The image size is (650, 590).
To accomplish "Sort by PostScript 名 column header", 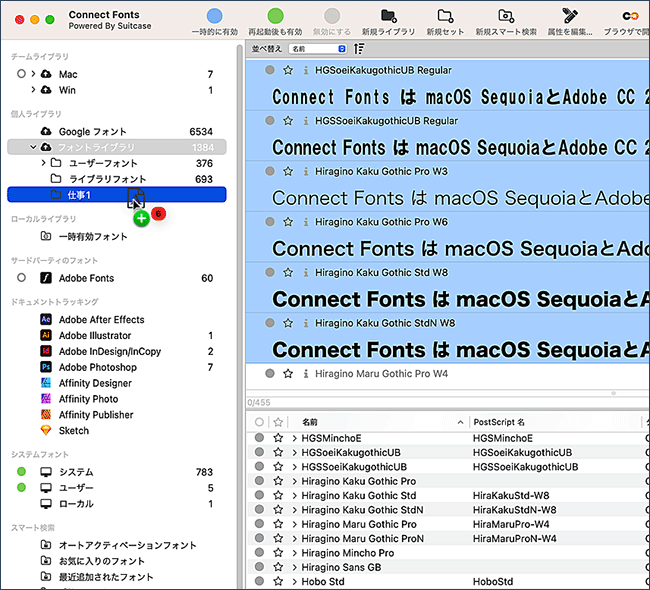I will 499,422.
